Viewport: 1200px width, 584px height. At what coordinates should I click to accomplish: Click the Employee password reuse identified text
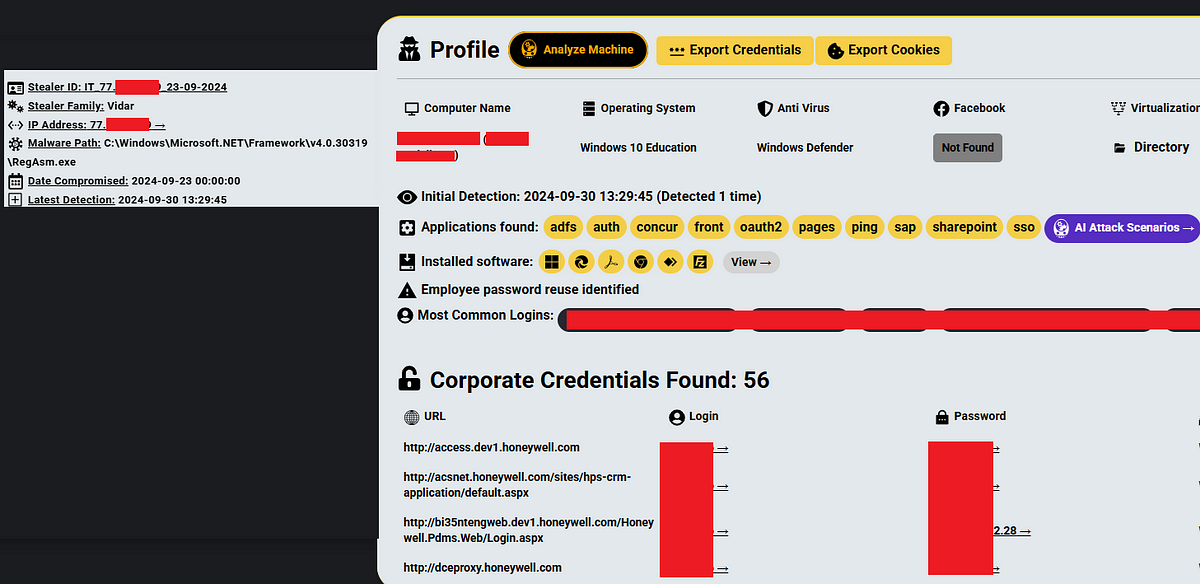point(530,290)
